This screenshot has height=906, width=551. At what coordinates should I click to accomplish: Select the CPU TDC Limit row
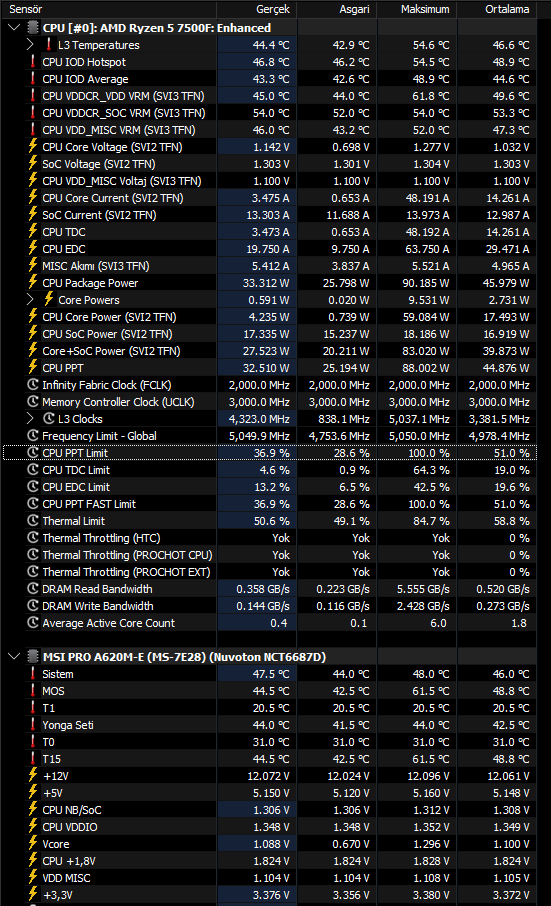tap(269, 470)
